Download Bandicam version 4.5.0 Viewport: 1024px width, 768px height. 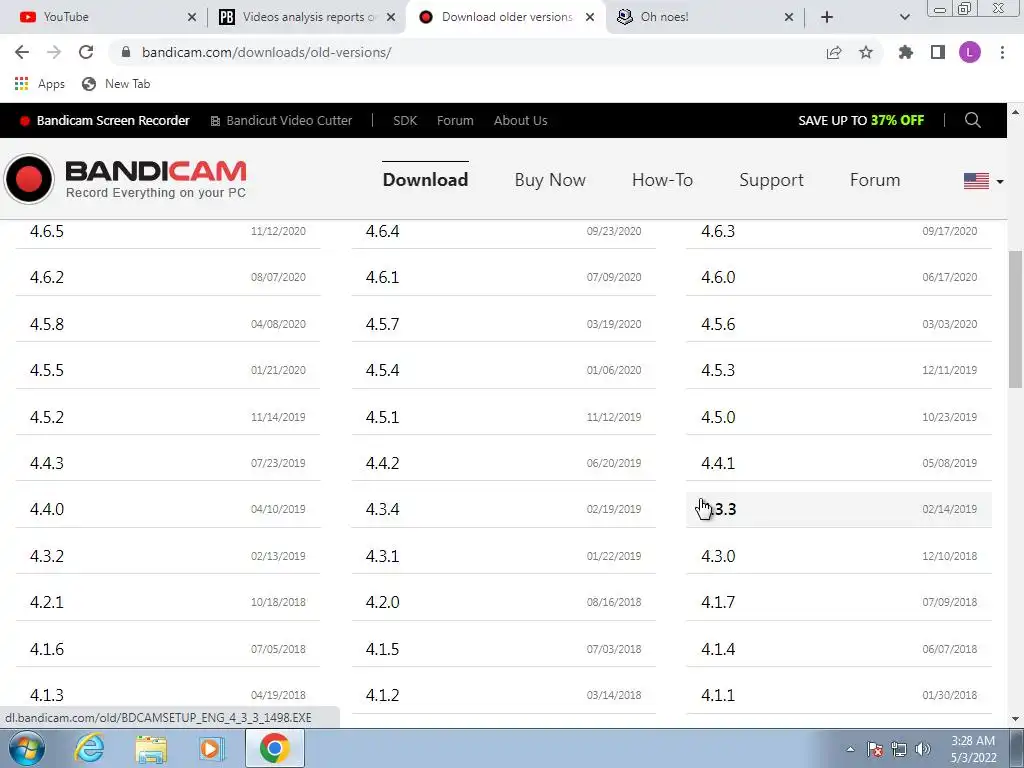tap(839, 417)
